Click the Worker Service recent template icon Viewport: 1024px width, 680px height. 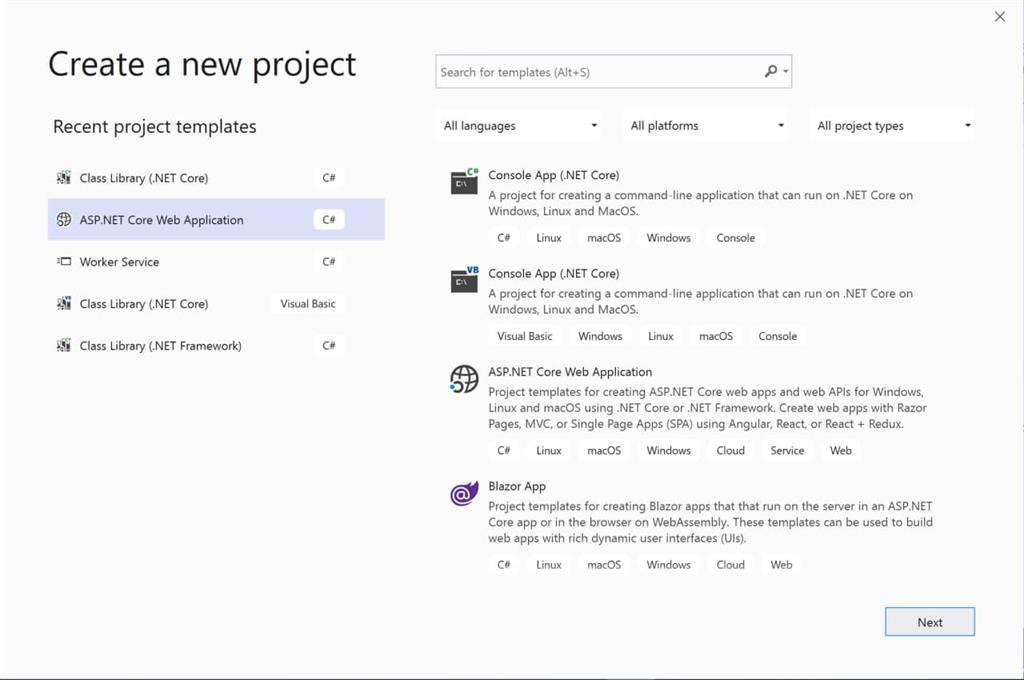click(64, 262)
